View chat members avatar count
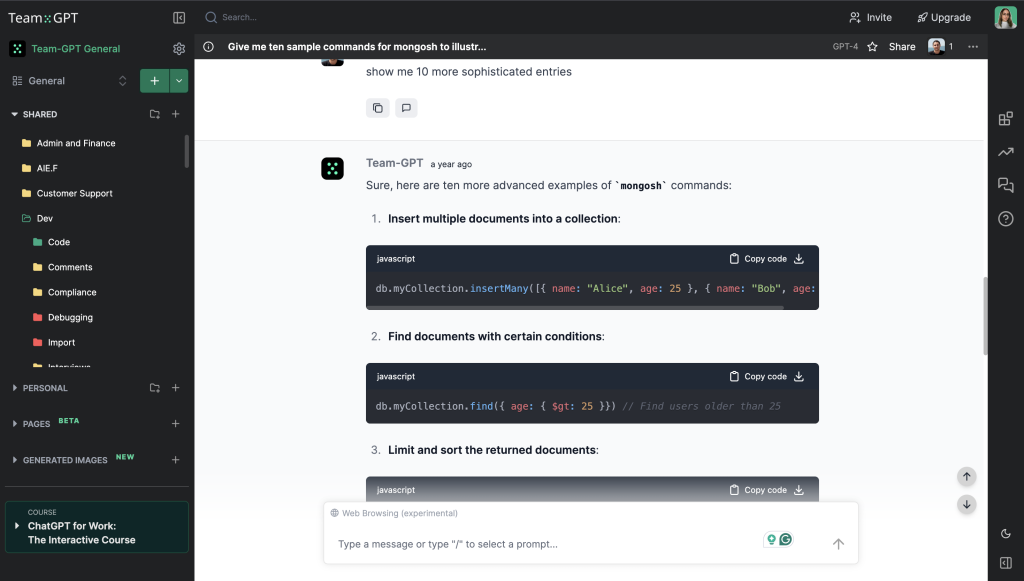Viewport: 1024px width, 581px height. click(940, 47)
